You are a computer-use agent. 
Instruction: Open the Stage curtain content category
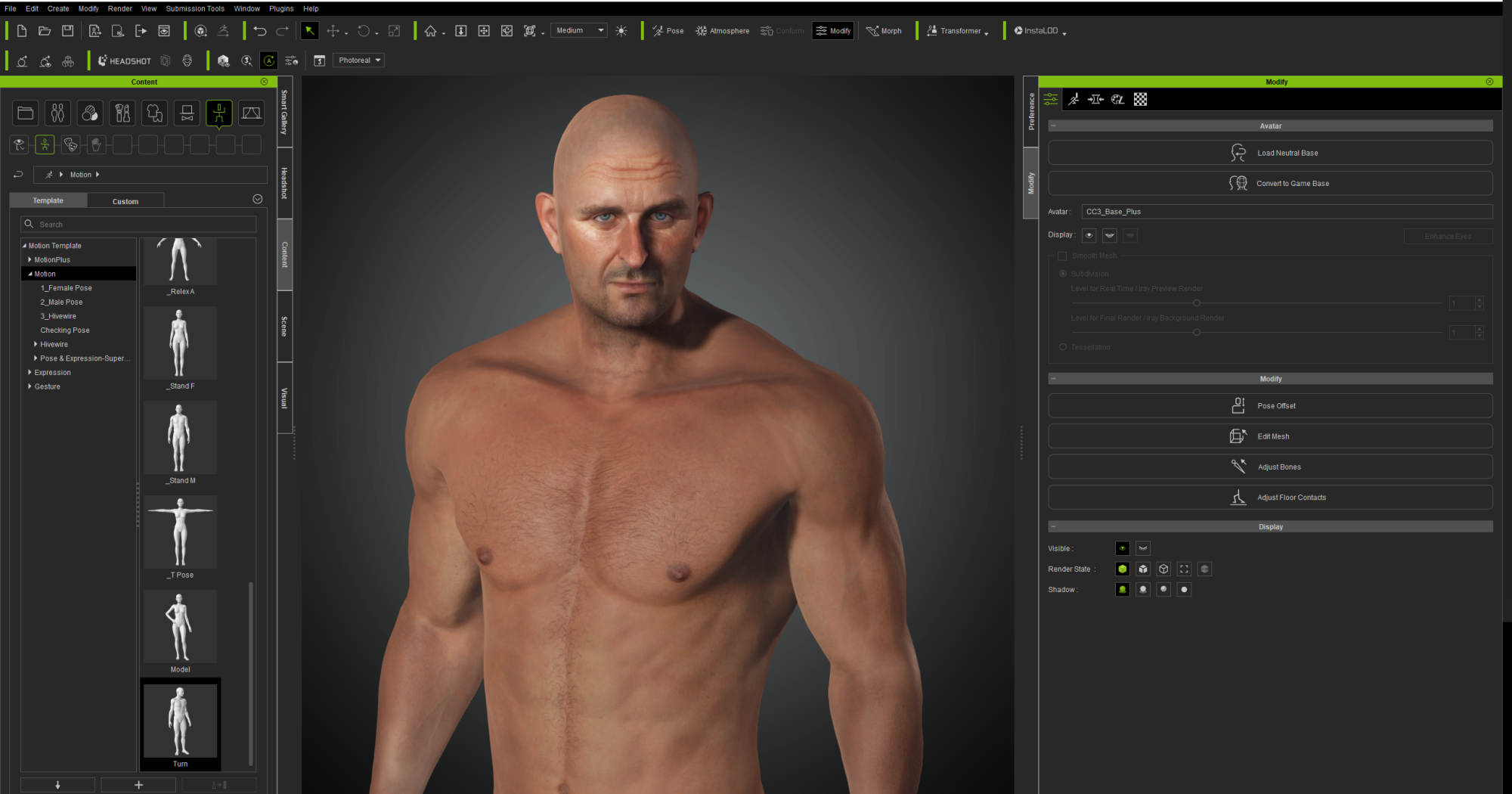point(251,113)
